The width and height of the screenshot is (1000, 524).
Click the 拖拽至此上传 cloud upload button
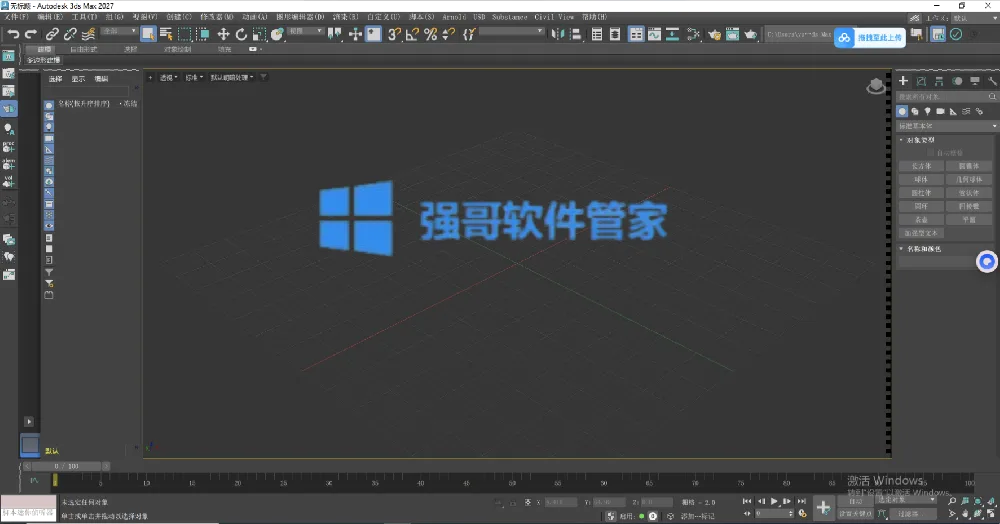(871, 38)
